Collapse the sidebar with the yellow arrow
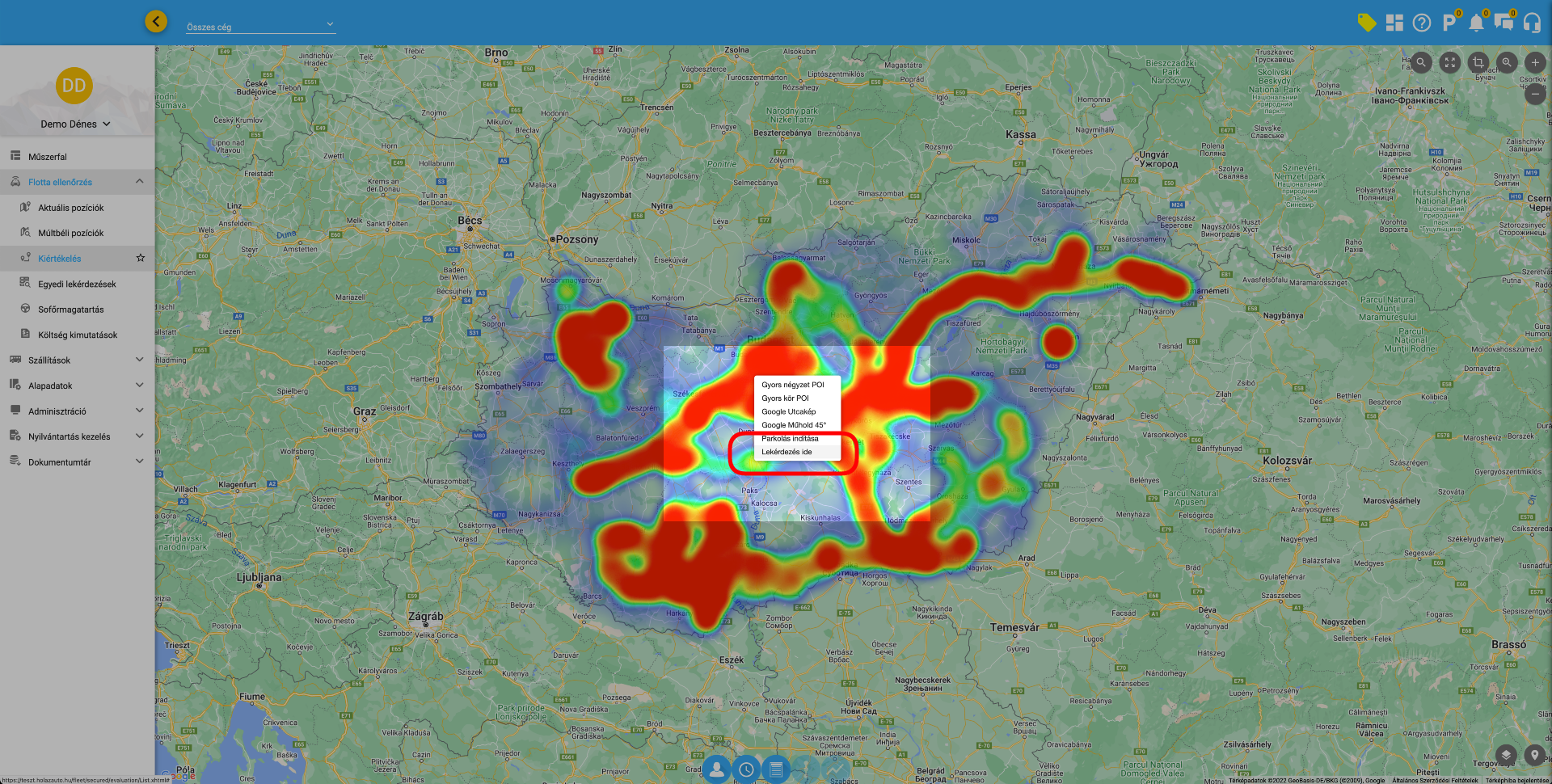Screen dimensions: 1552x784 (x=156, y=22)
